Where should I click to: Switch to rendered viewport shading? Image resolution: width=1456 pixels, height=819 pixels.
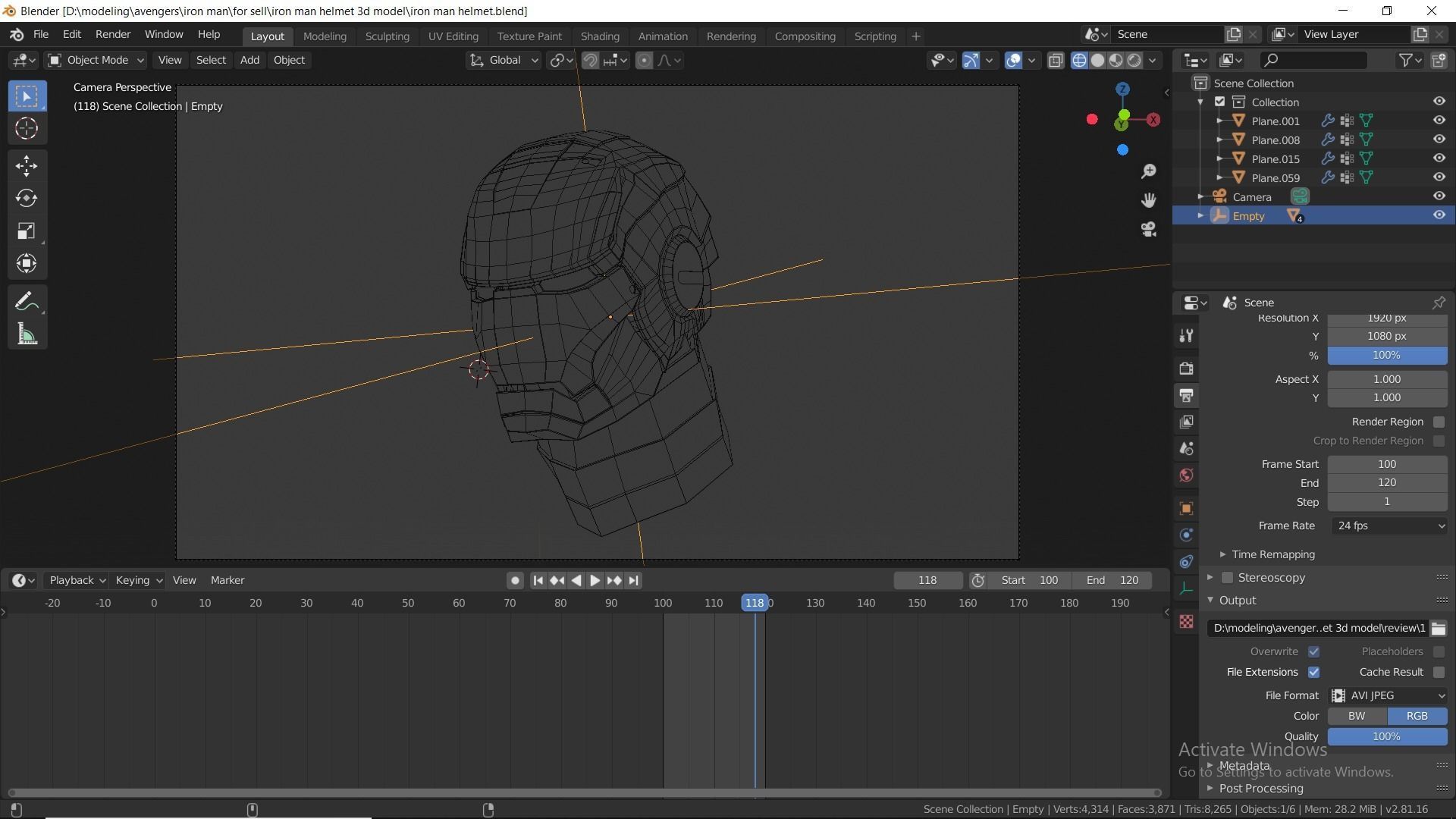[x=1134, y=61]
